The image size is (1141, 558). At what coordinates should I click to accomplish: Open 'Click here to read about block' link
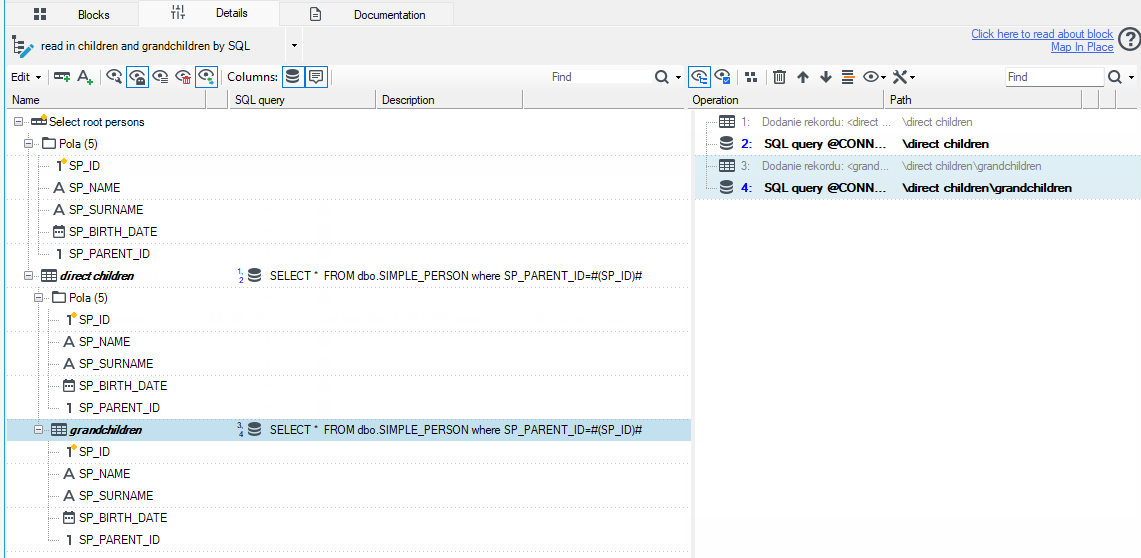(1042, 34)
